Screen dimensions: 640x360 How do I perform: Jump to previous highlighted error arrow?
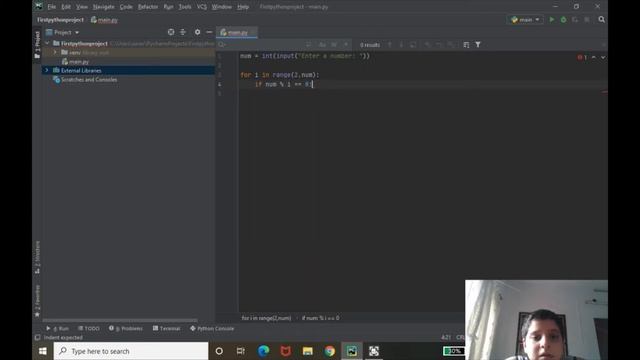(x=594, y=58)
